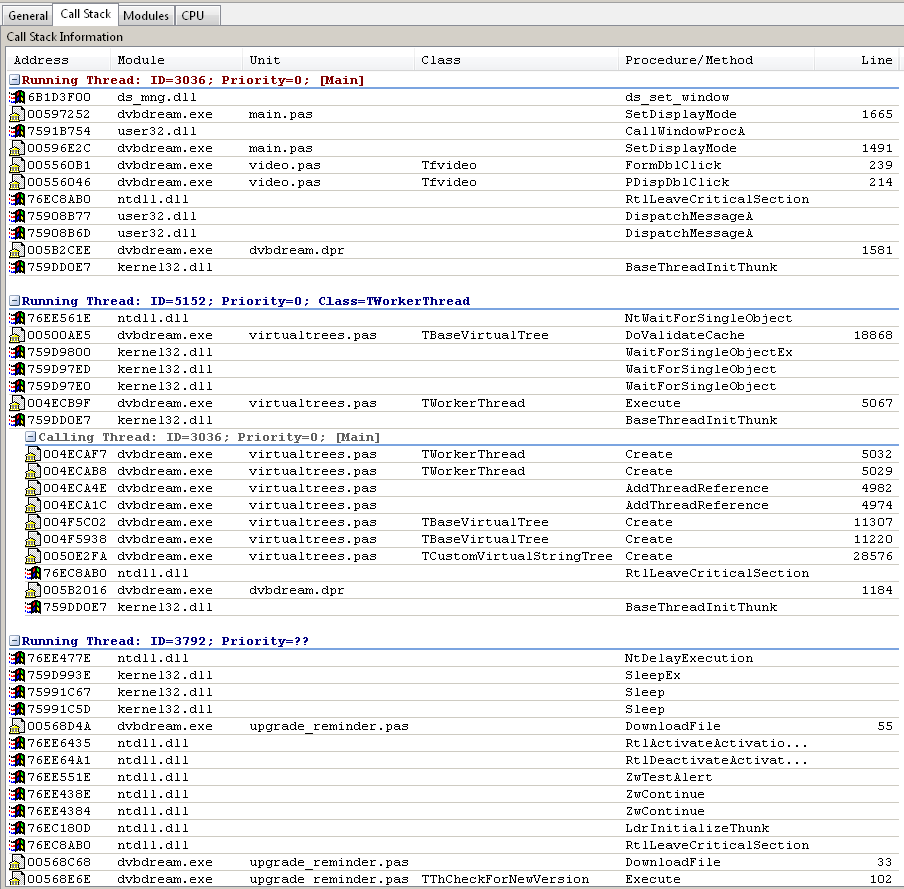Collapse Running Thread ID=3036 node
The image size is (904, 889).
point(15,80)
